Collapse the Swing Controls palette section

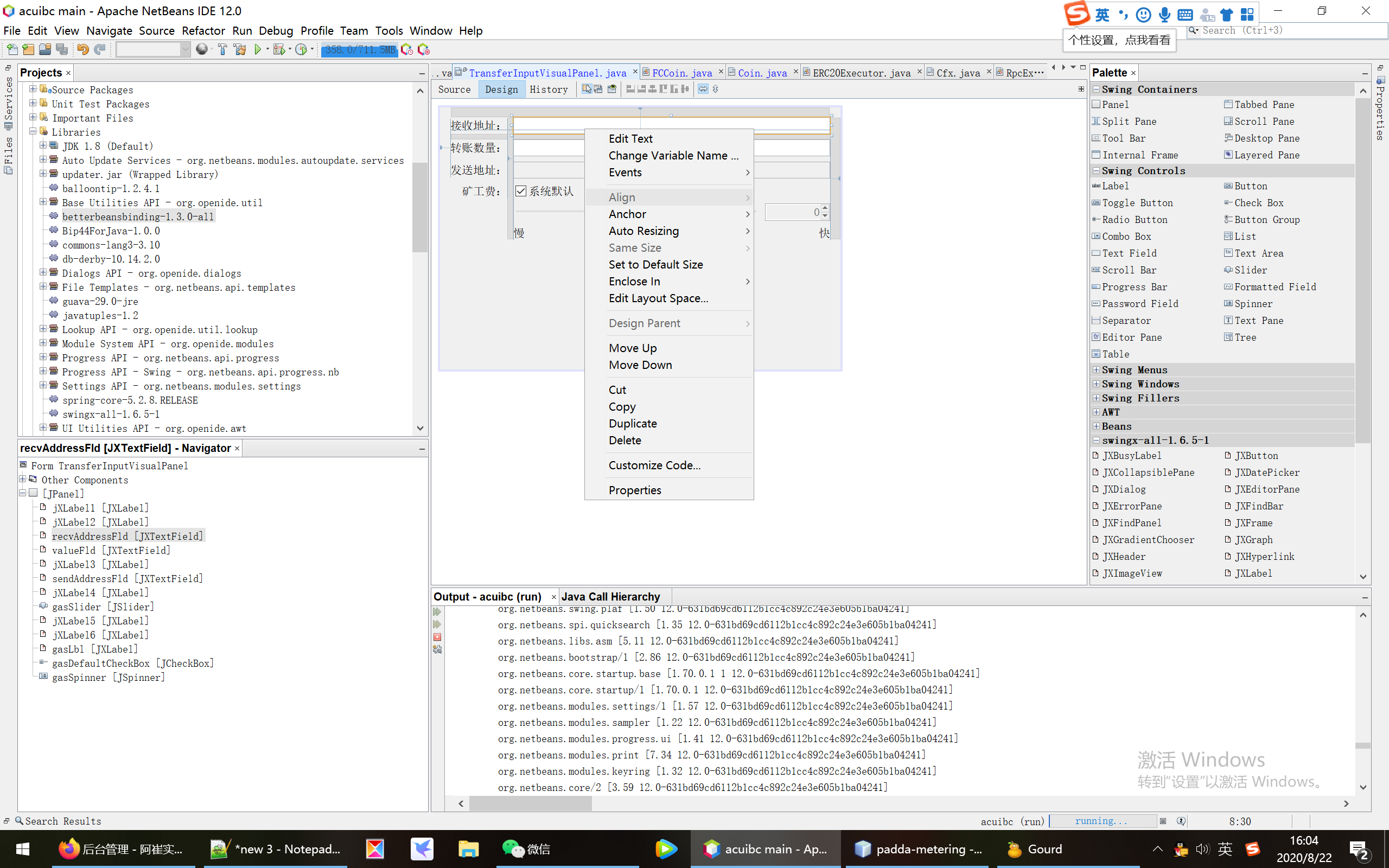pos(1096,170)
